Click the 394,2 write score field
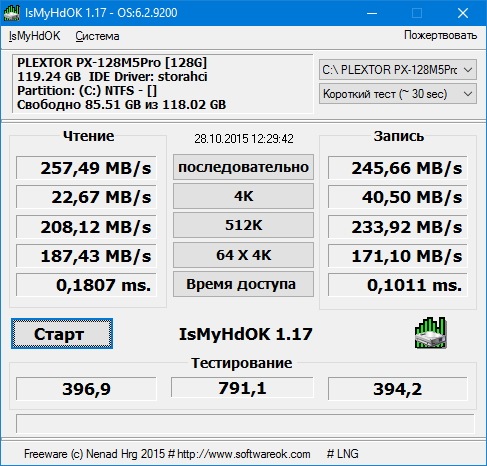This screenshot has height=466, width=487. pos(398,389)
